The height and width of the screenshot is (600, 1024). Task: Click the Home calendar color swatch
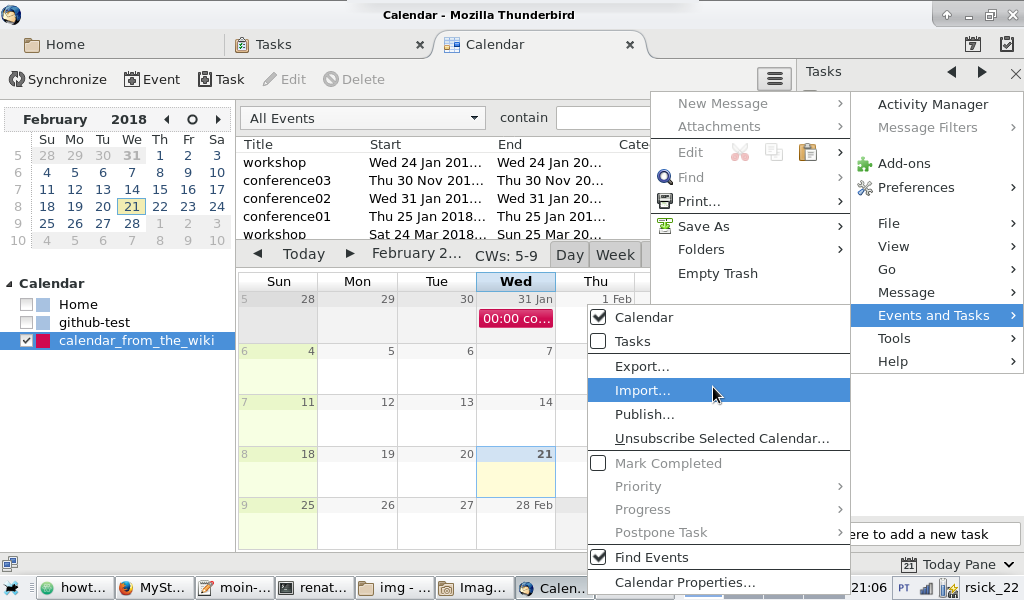[43, 304]
